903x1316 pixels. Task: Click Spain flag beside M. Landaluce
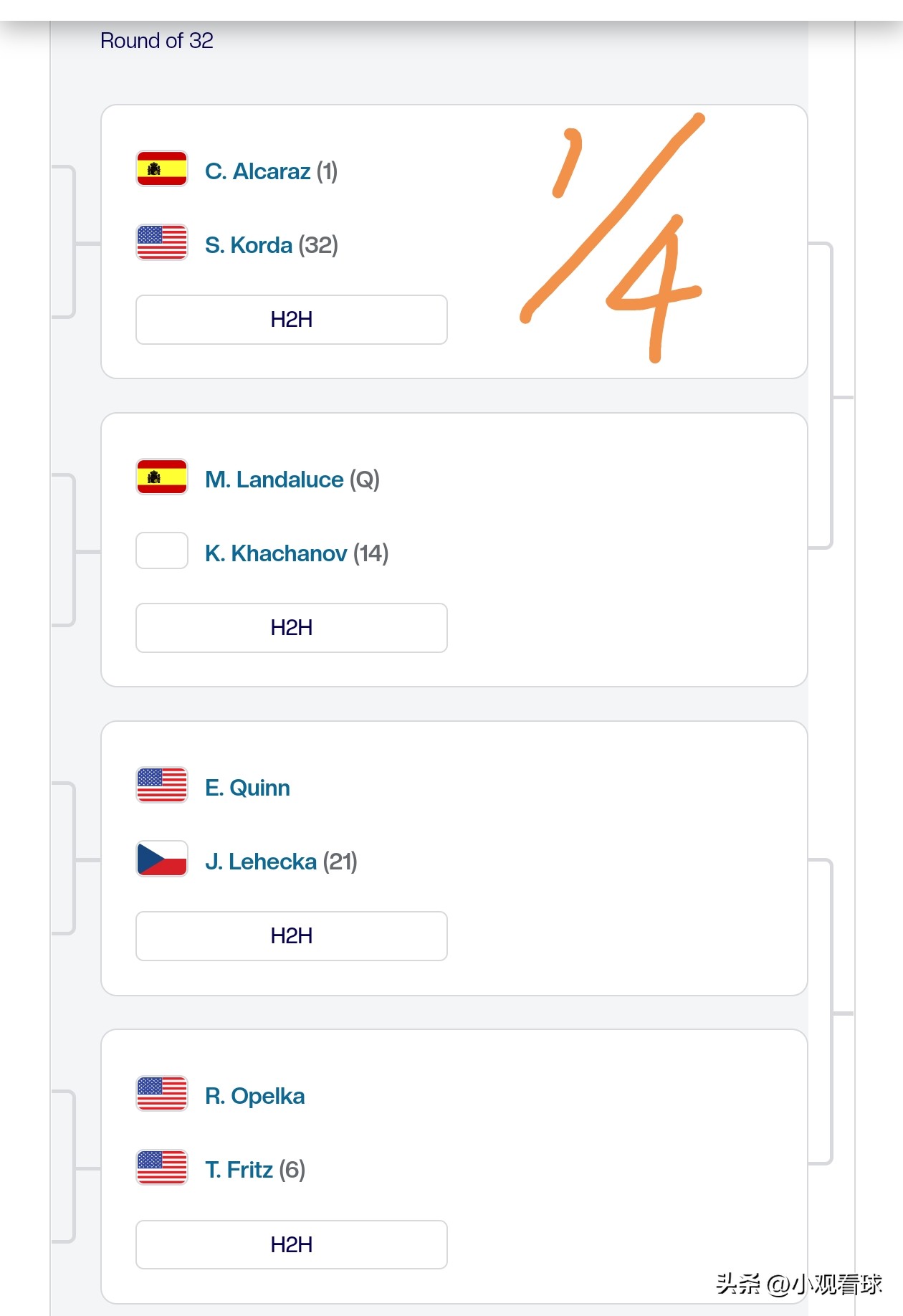tap(162, 477)
